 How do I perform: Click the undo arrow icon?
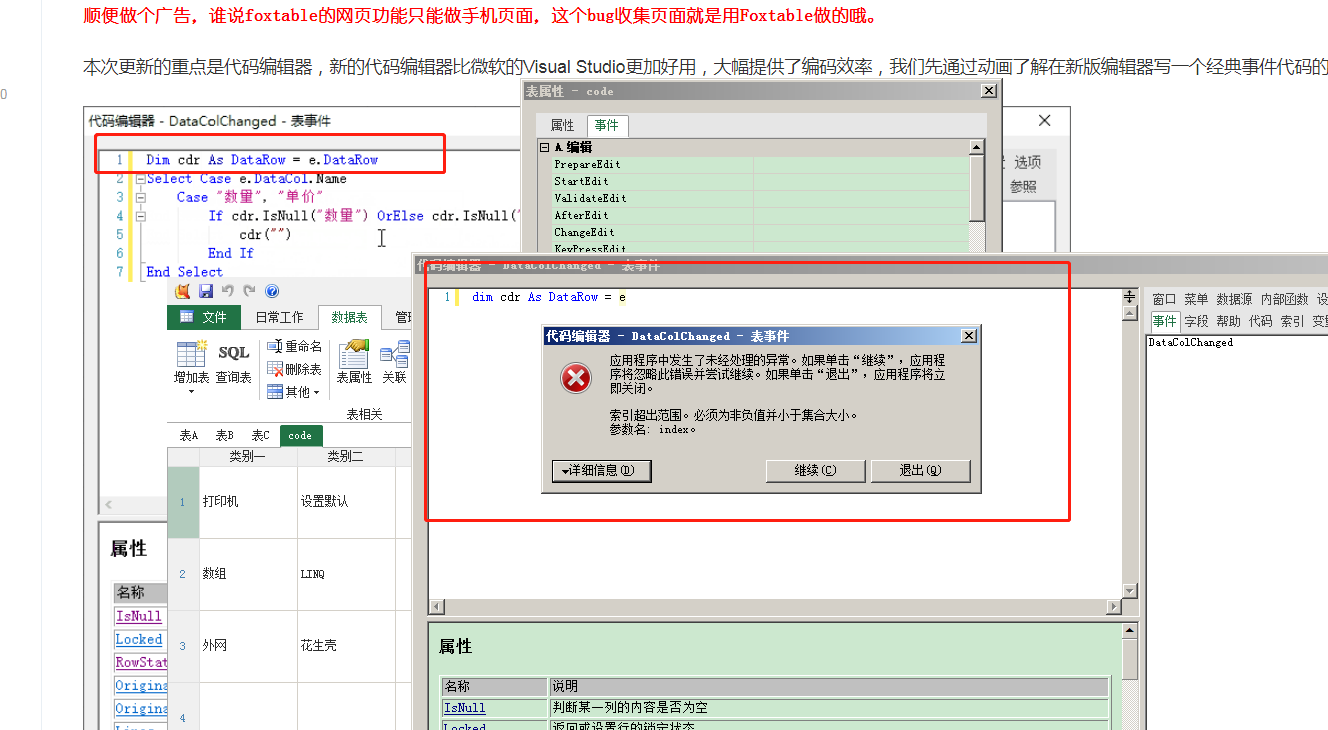228,291
